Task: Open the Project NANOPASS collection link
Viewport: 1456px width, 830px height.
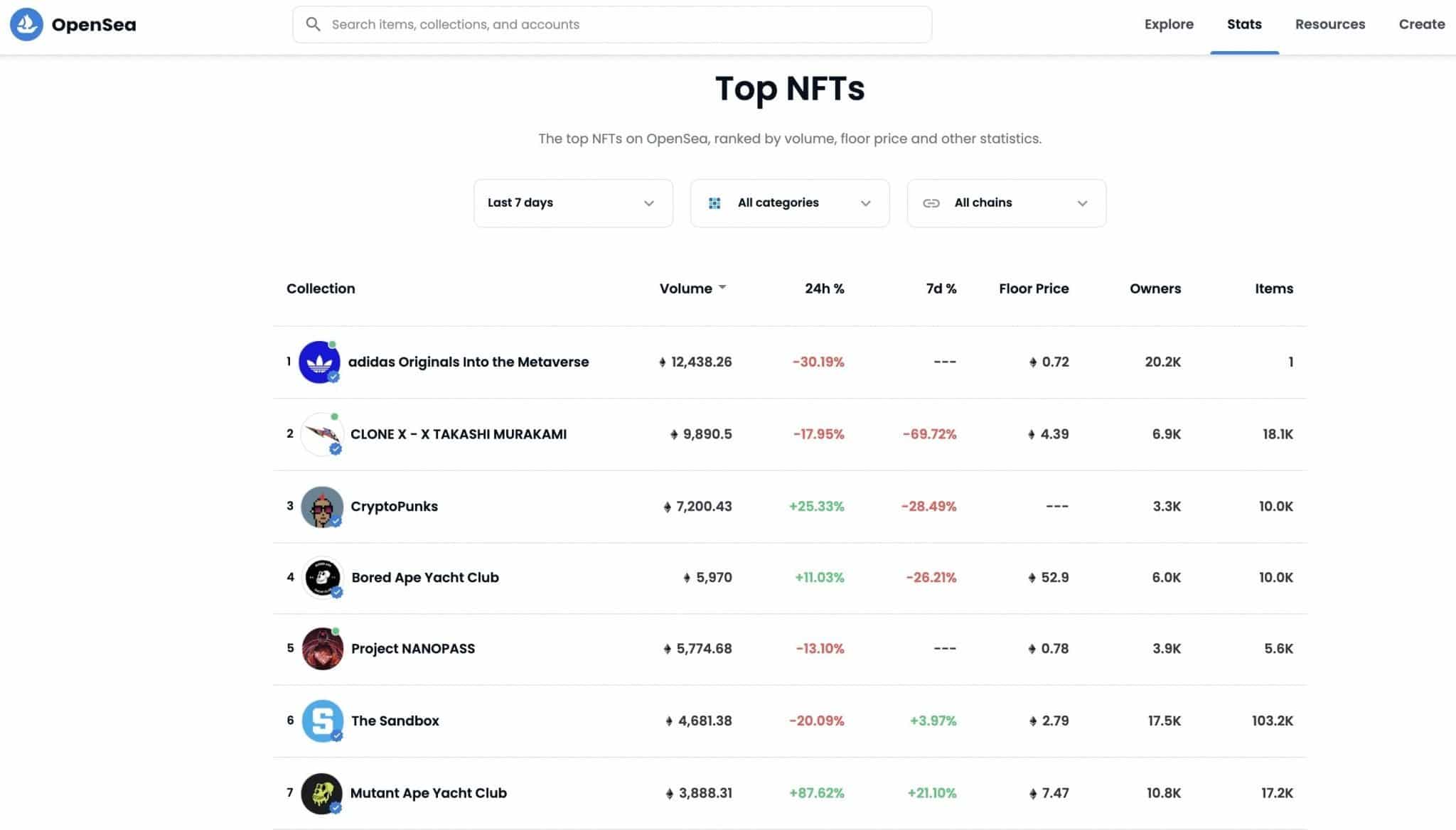Action: click(x=412, y=648)
